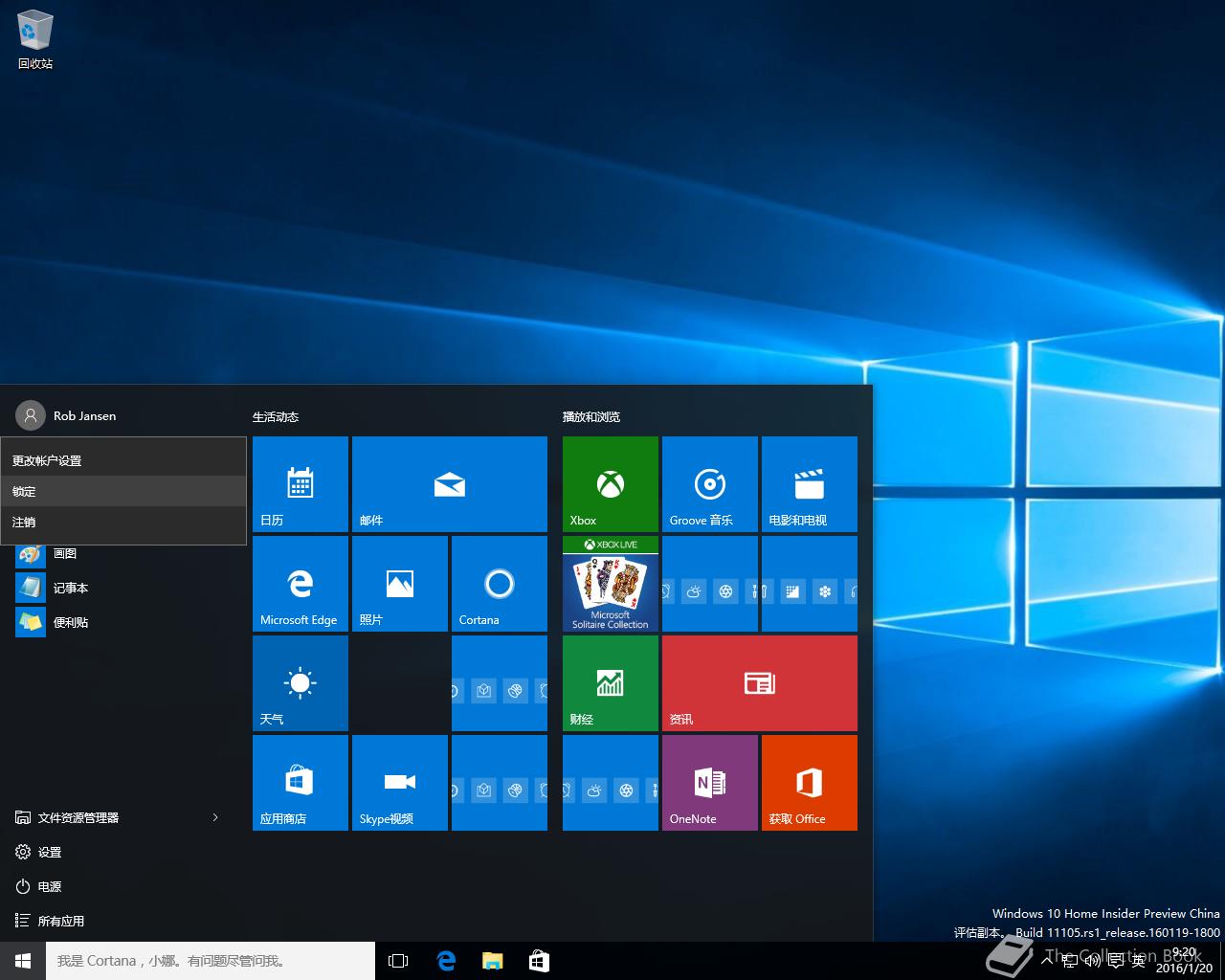1225x980 pixels.
Task: Open 便利贴 Sticky Notes
Action: coord(122,622)
